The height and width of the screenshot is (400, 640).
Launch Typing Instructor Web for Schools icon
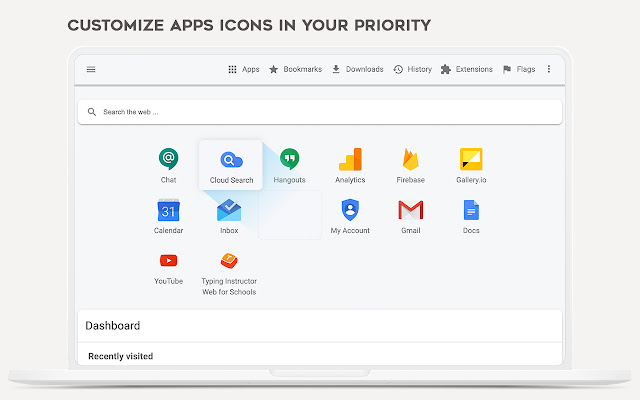229,260
